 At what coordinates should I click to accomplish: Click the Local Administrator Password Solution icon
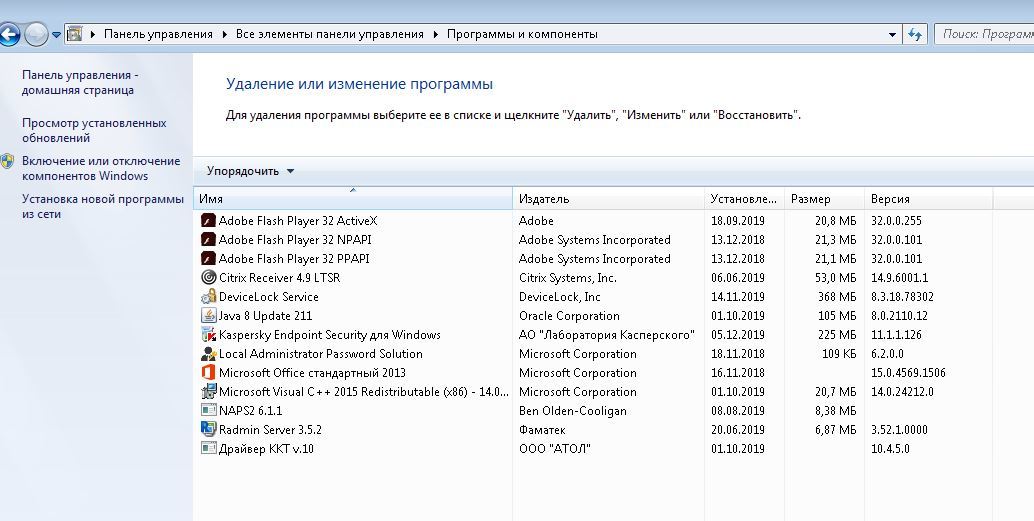click(x=208, y=354)
